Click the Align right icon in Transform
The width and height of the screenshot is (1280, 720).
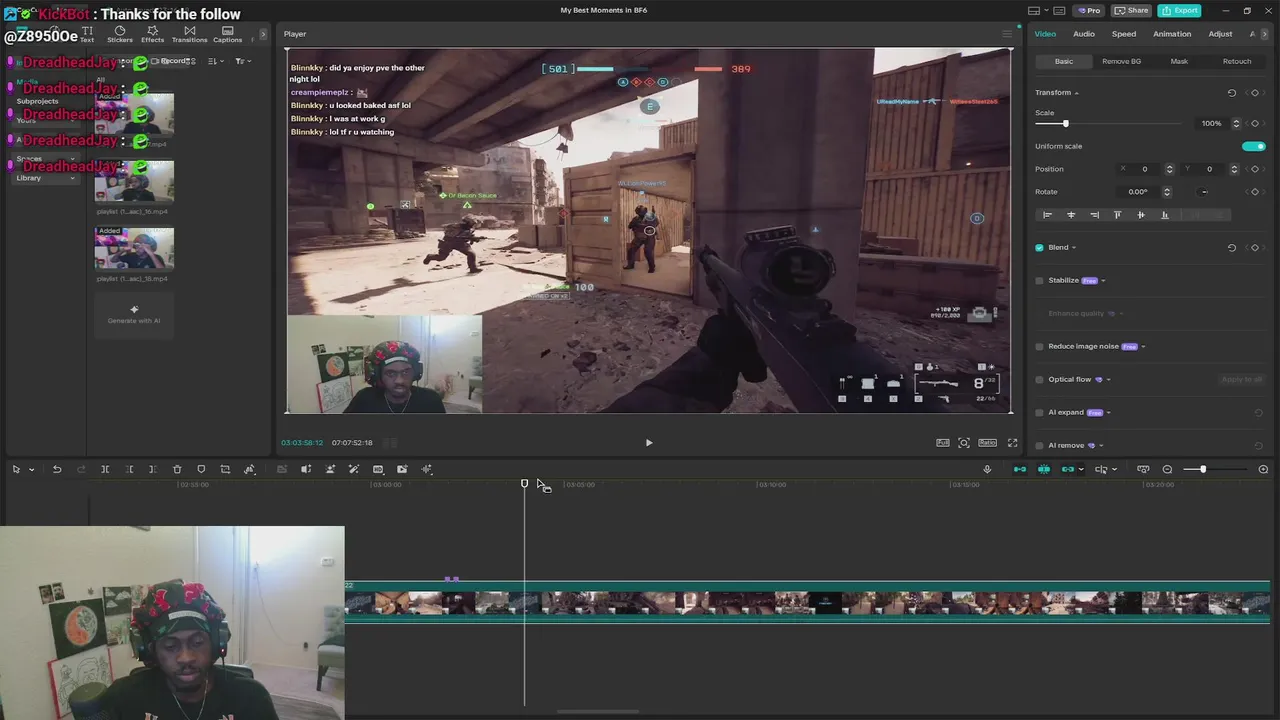[1094, 215]
